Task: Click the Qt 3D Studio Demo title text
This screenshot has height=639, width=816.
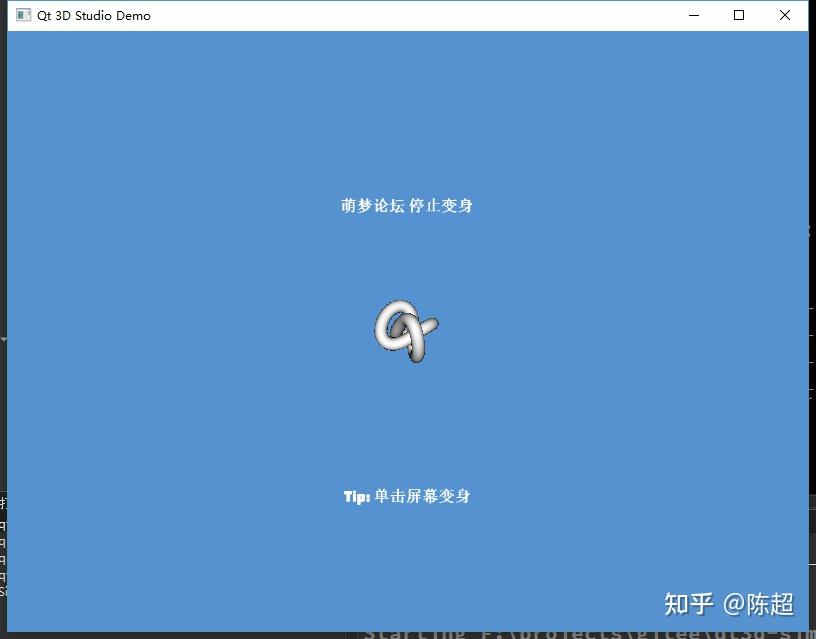Action: tap(94, 15)
